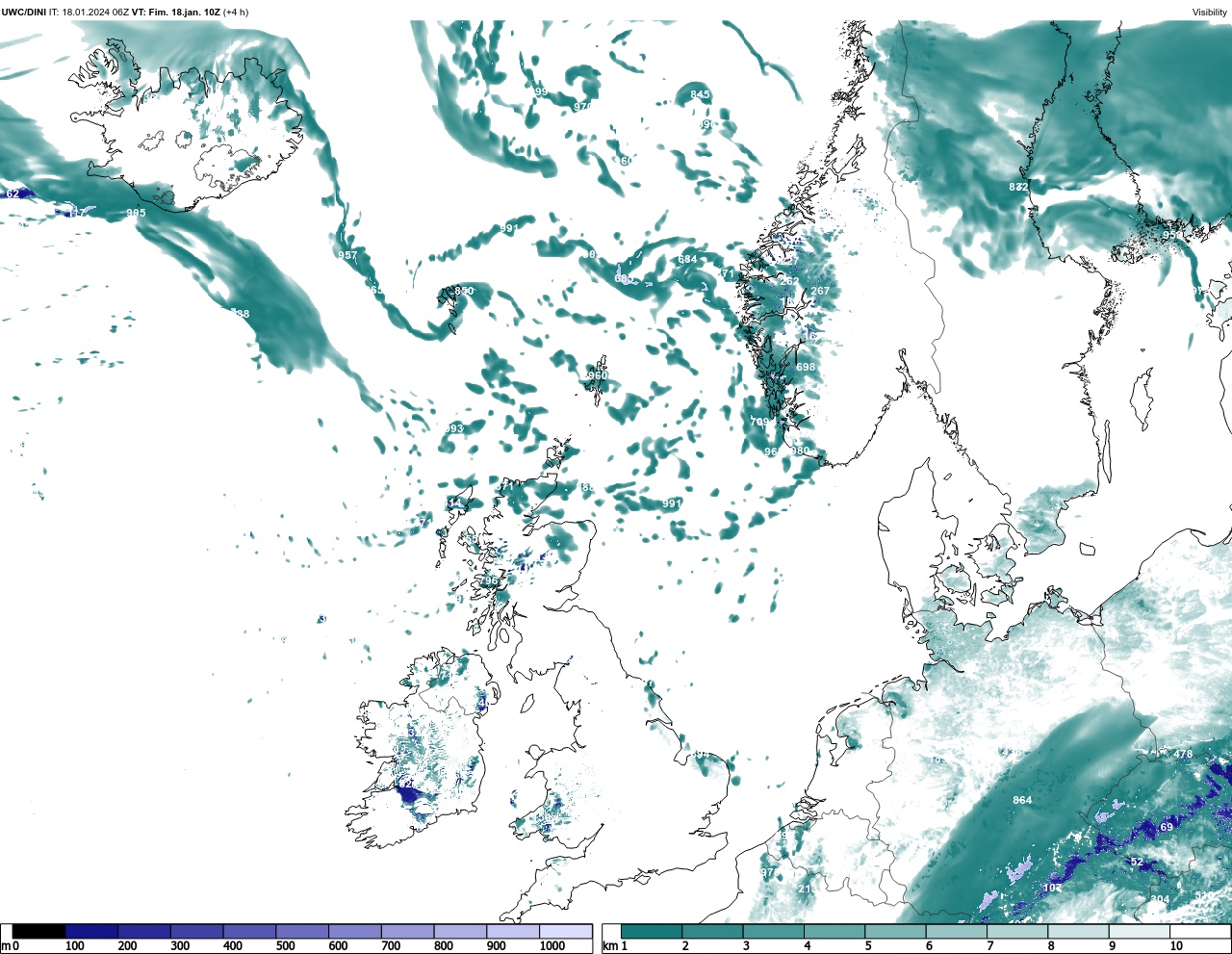Click the black 0–100 m legend swatch
Viewport: 1232px width, 954px height.
(39, 932)
